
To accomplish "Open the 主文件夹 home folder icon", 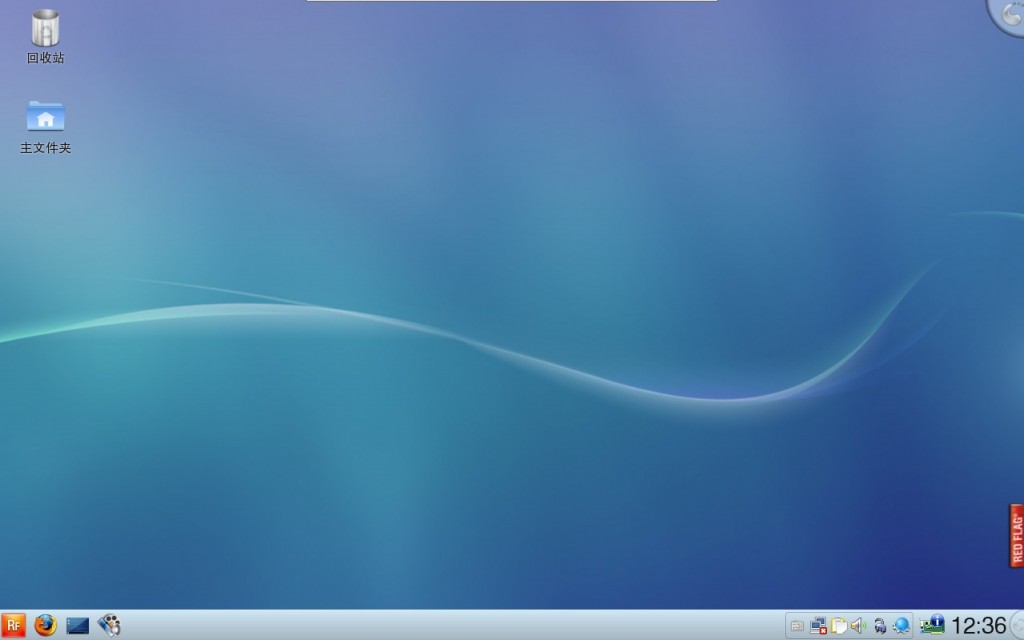I will coord(45,116).
